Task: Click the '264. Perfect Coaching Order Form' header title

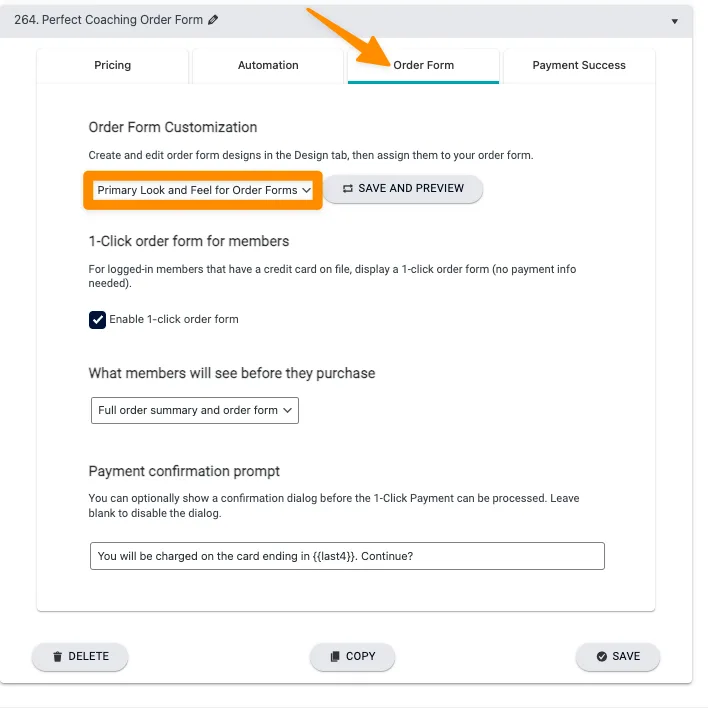Action: click(x=108, y=20)
